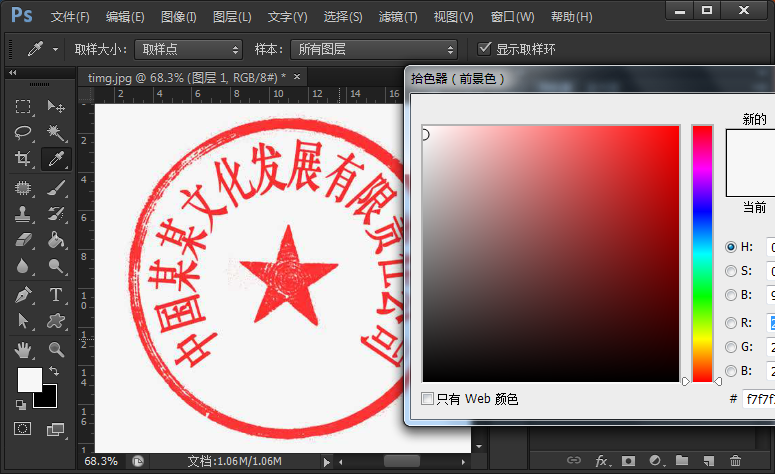Select the Custom Shape tool
Screen dimensions: 775x474
(55, 321)
